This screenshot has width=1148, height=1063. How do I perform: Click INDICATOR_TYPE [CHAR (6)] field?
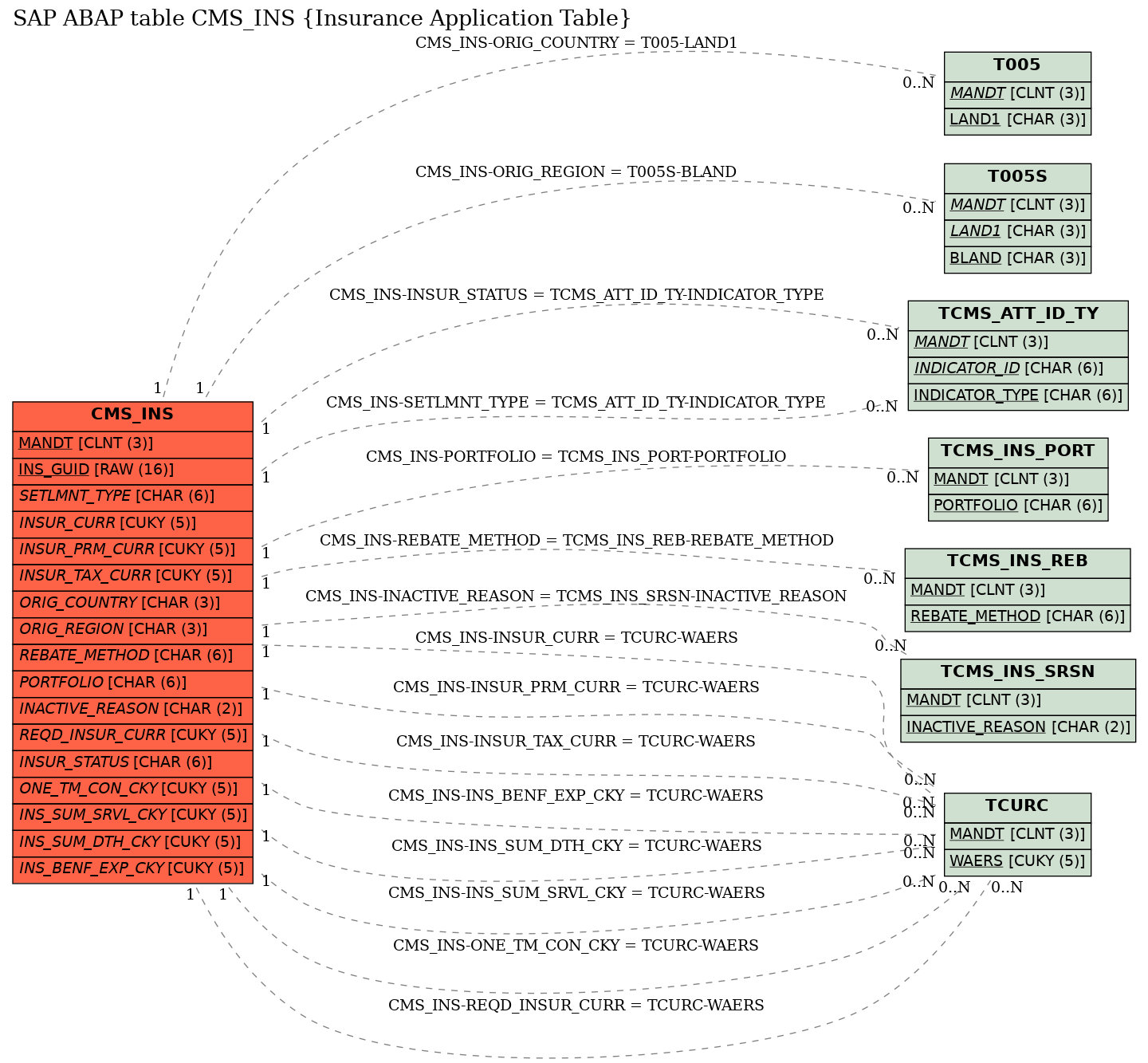pyautogui.click(x=1018, y=396)
